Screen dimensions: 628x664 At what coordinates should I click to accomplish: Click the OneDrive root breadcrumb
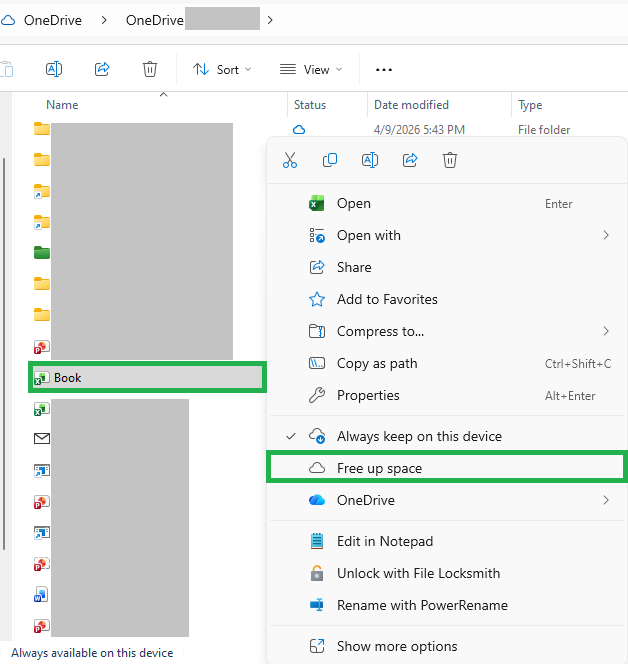point(53,20)
